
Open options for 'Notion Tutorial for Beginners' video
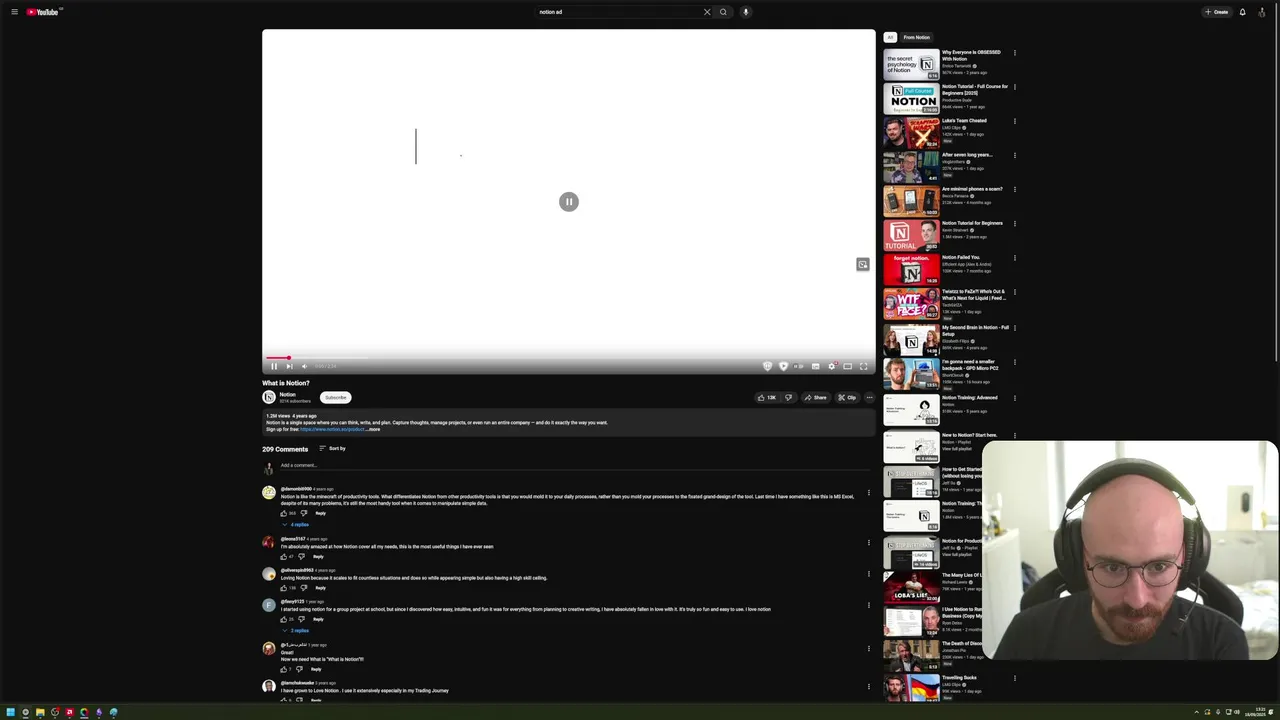(1015, 224)
